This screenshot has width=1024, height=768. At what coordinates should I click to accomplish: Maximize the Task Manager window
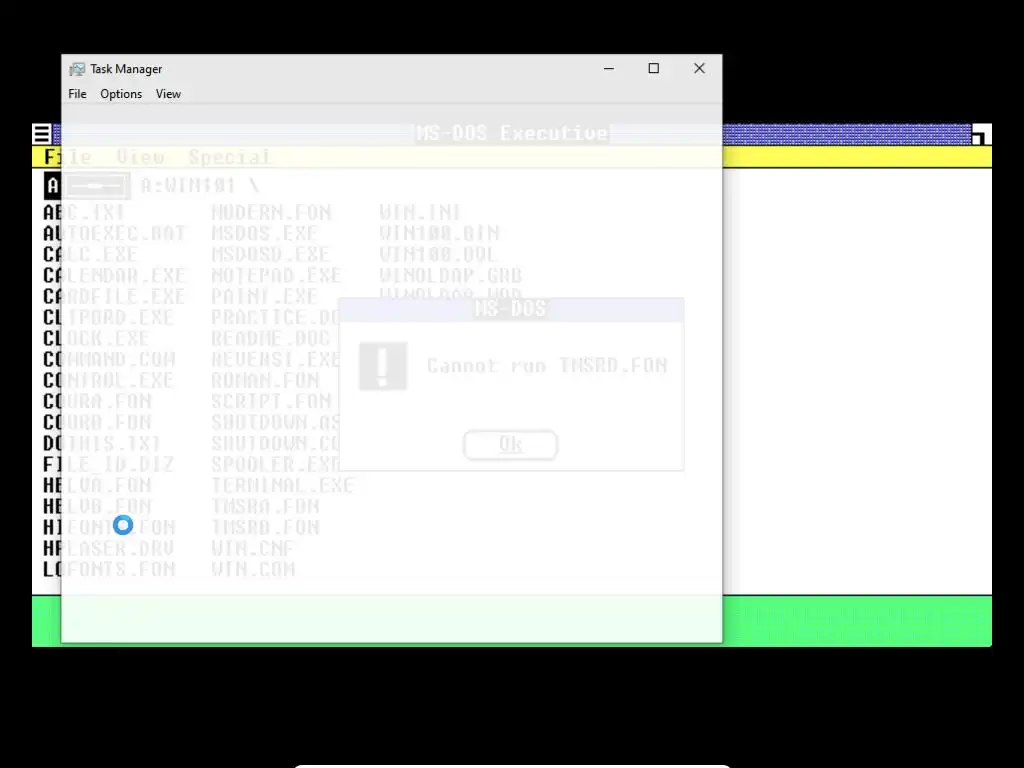point(654,69)
